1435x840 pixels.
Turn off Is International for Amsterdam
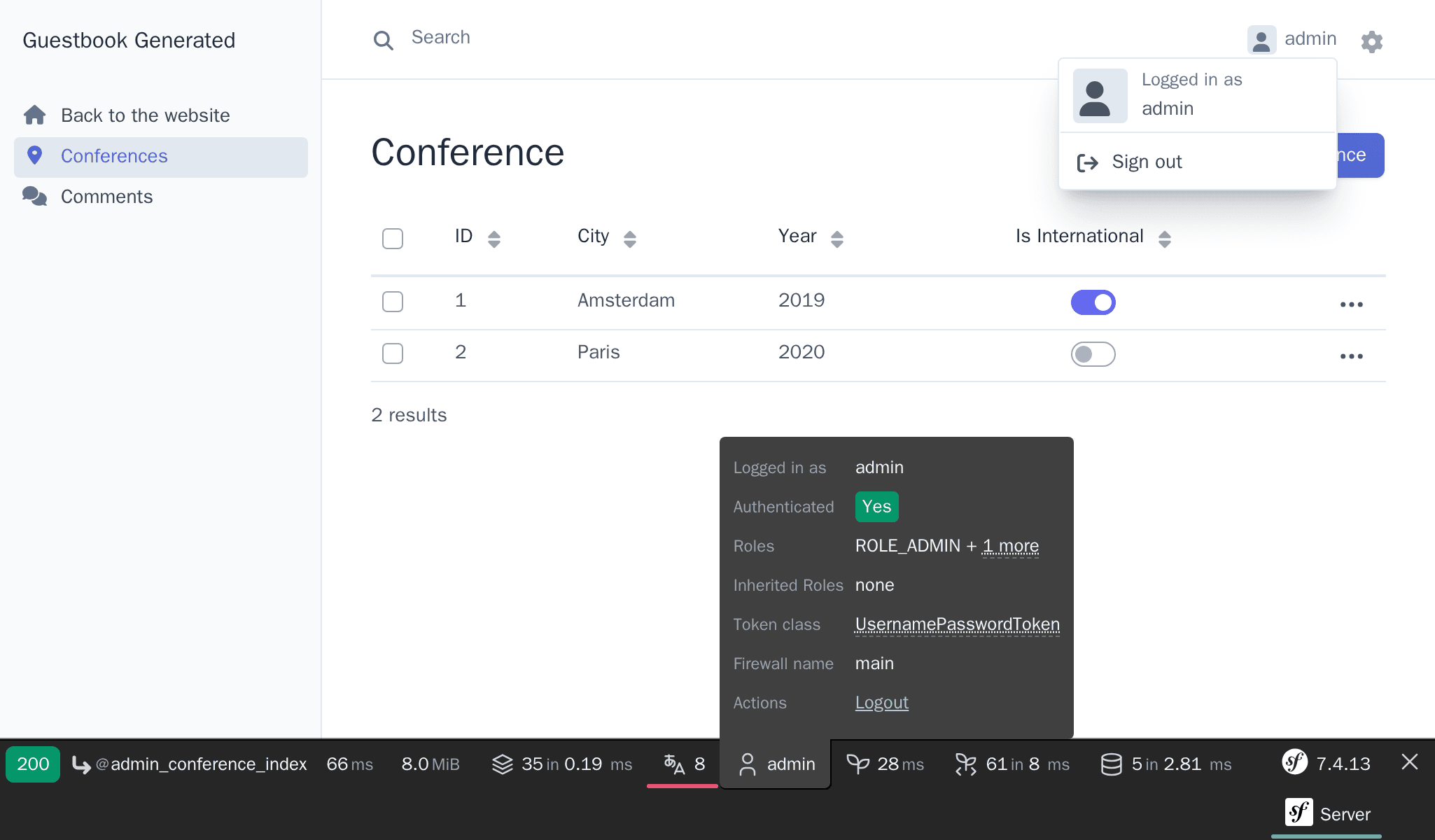[x=1093, y=302]
